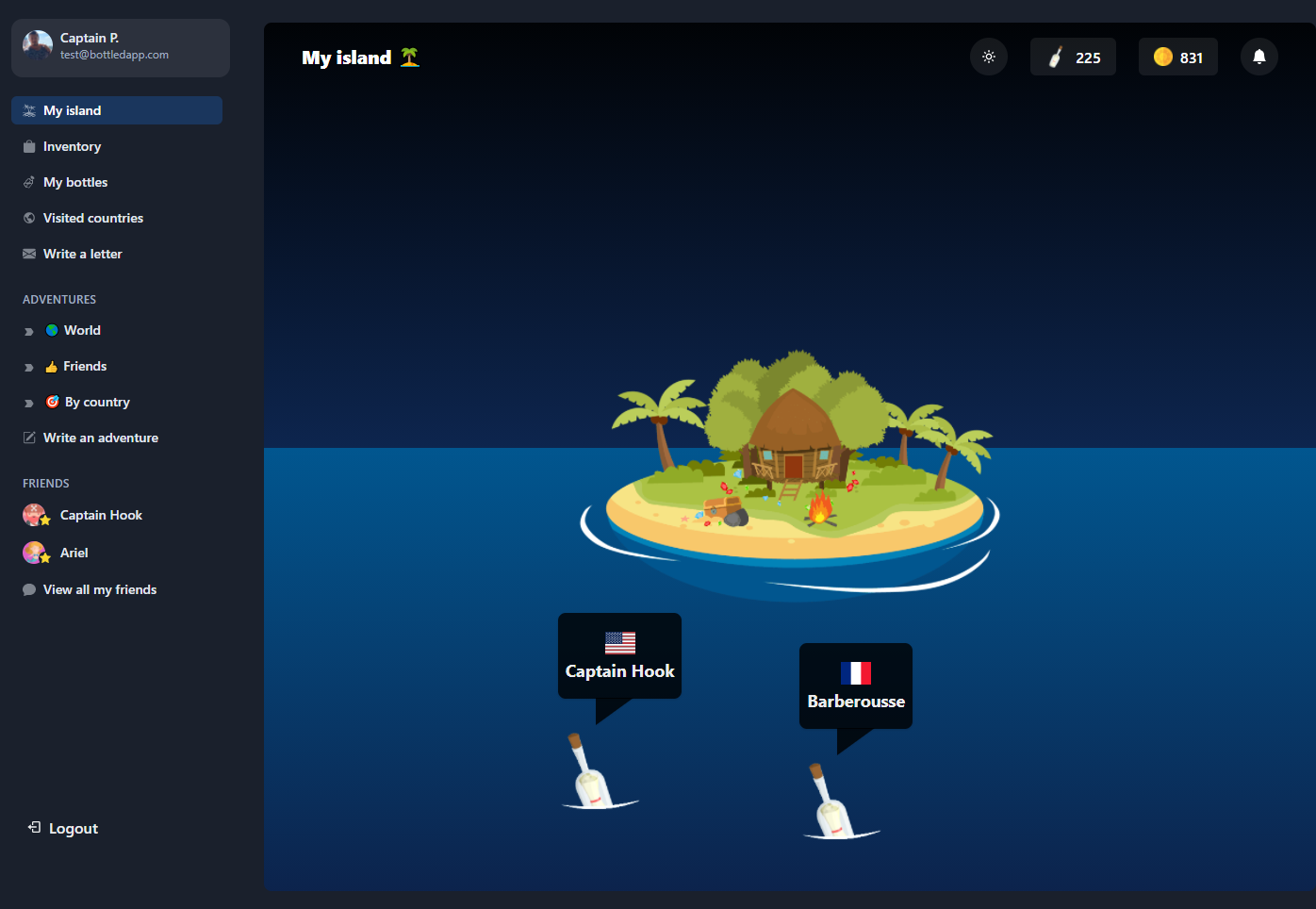This screenshot has width=1316, height=909.
Task: Click the Inventory bag icon
Action: [x=29, y=146]
